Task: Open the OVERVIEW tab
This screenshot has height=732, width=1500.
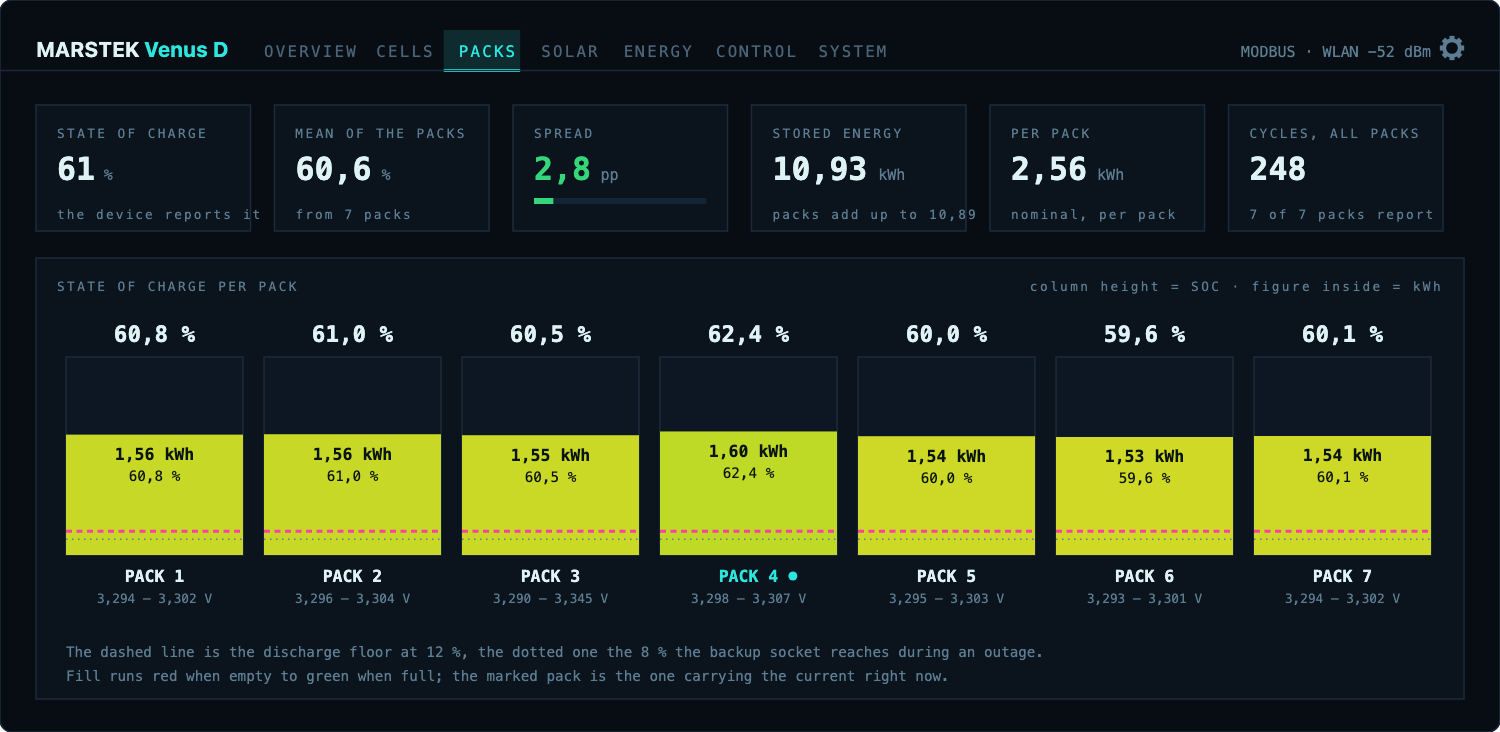Action: [310, 51]
